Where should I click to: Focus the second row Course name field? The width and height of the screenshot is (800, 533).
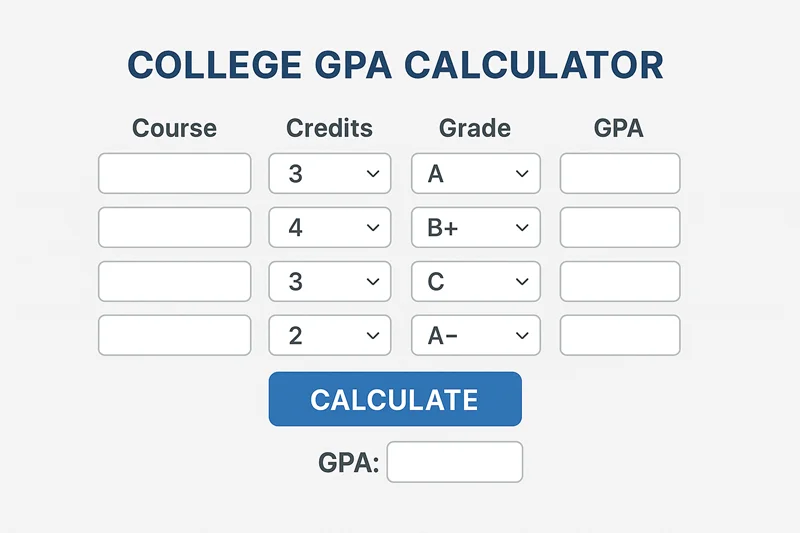[x=174, y=228]
